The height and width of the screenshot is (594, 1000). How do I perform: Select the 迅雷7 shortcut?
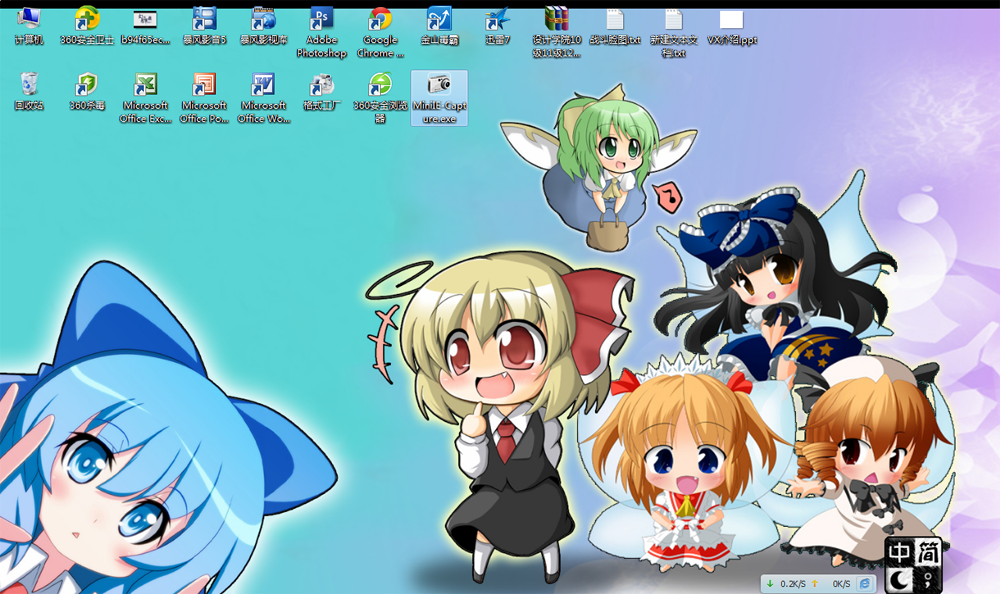click(x=497, y=27)
